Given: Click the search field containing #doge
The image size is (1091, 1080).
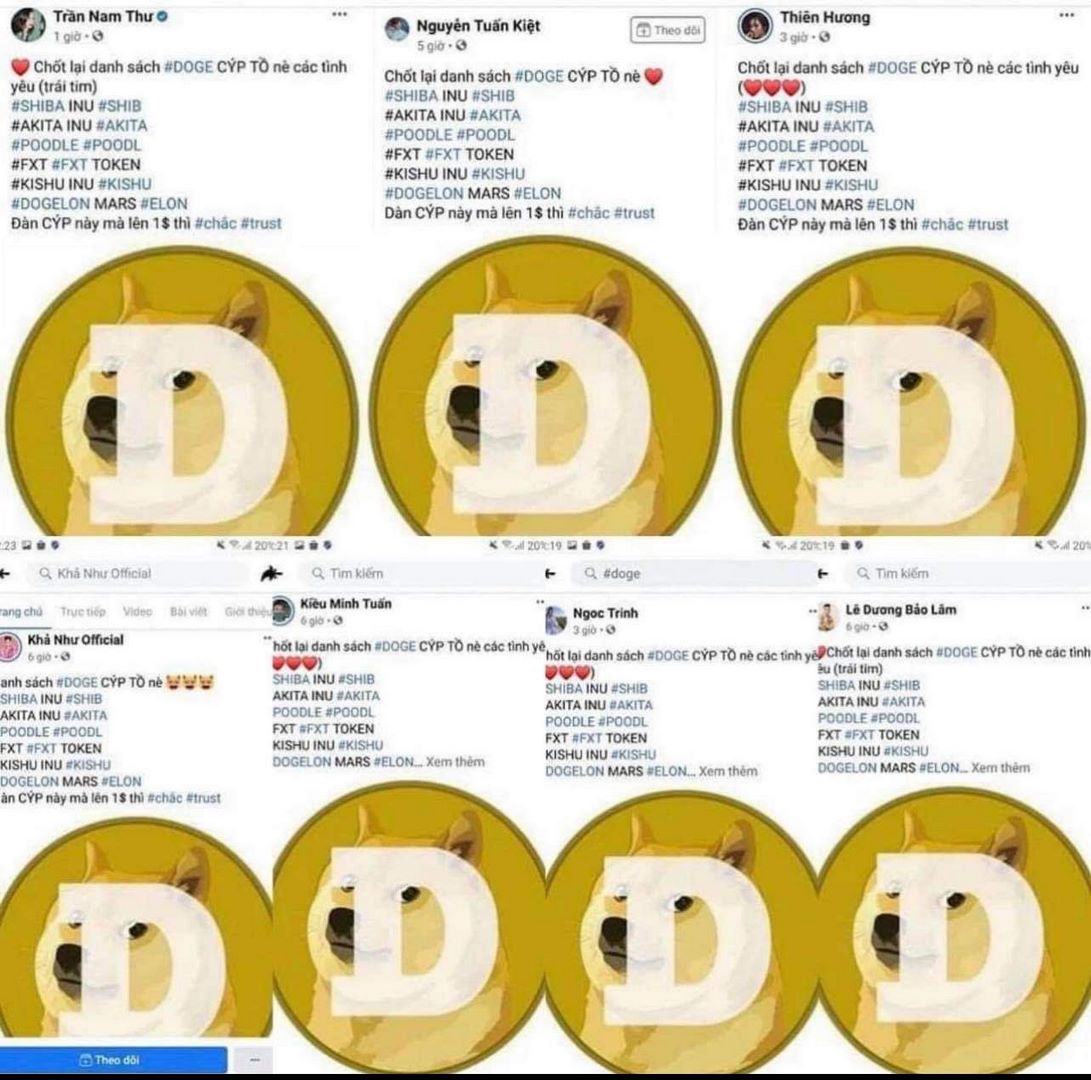Looking at the screenshot, I should pos(694,573).
